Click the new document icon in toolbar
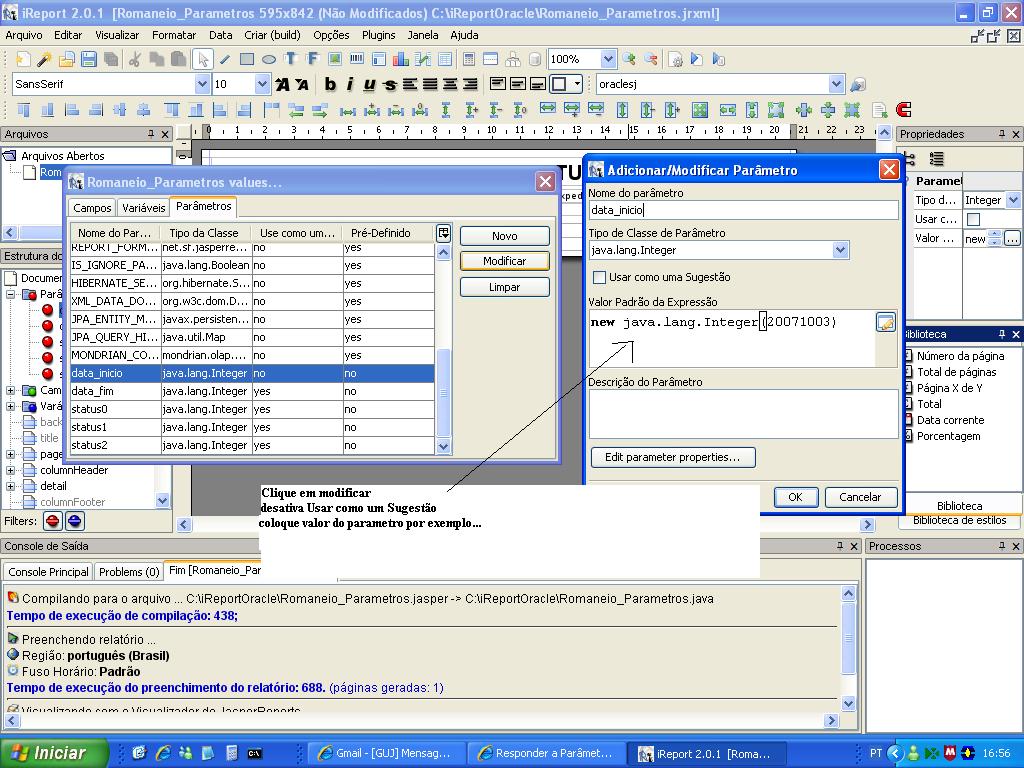1024x768 pixels. 23,59
